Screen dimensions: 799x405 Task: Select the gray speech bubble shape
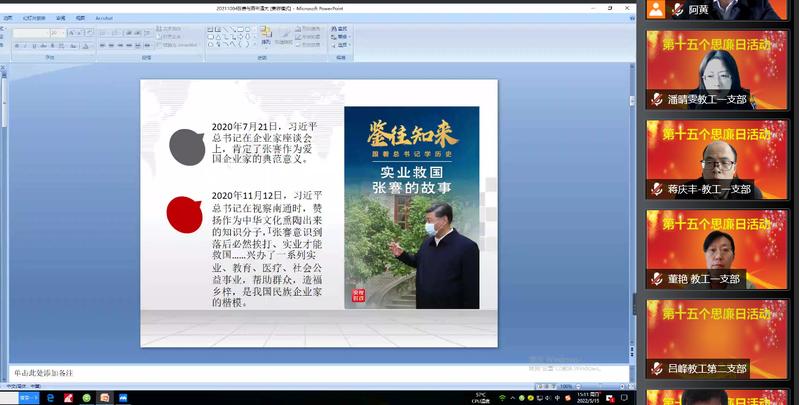[187, 147]
